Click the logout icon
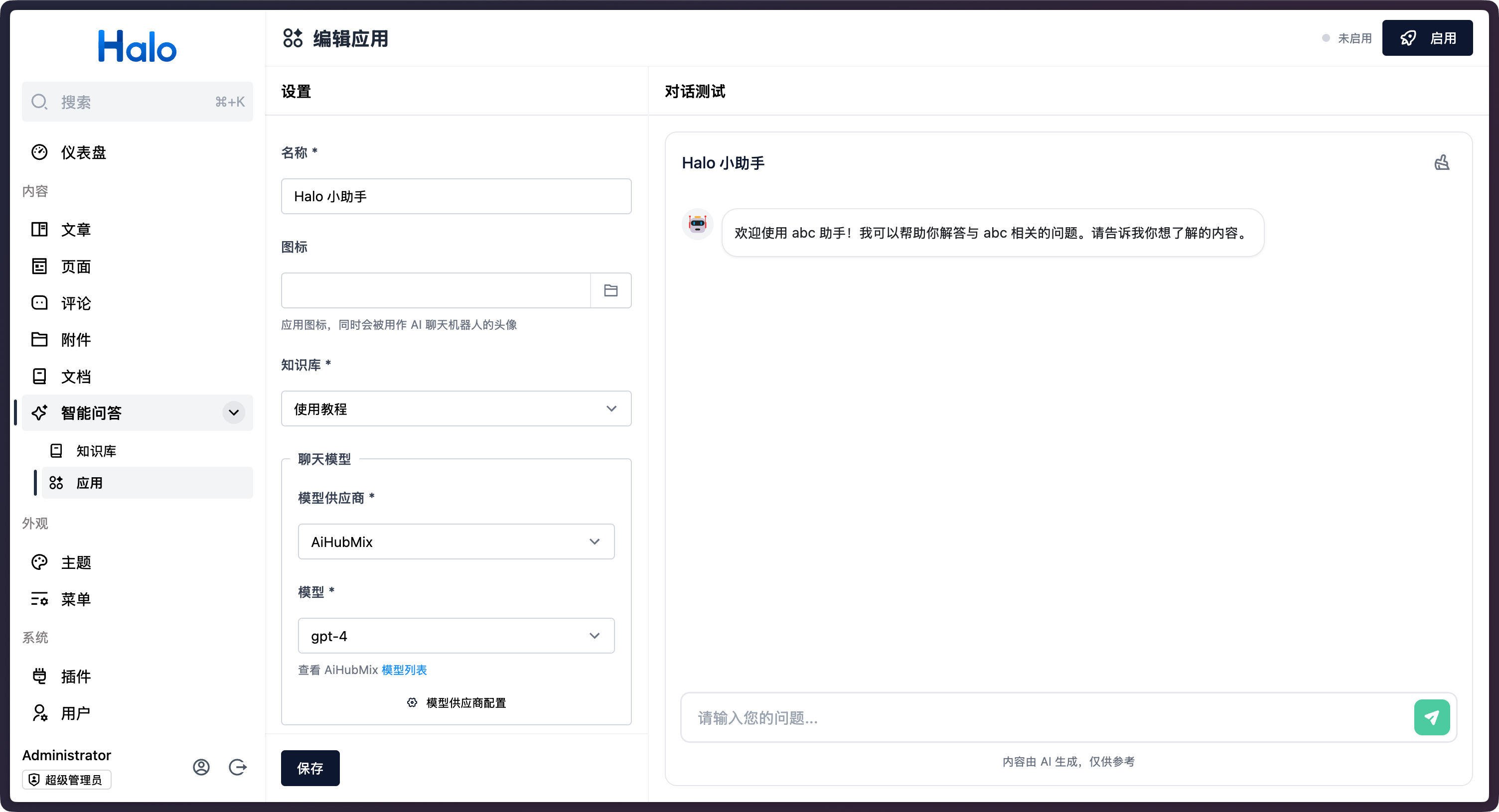1499x812 pixels. (237, 767)
